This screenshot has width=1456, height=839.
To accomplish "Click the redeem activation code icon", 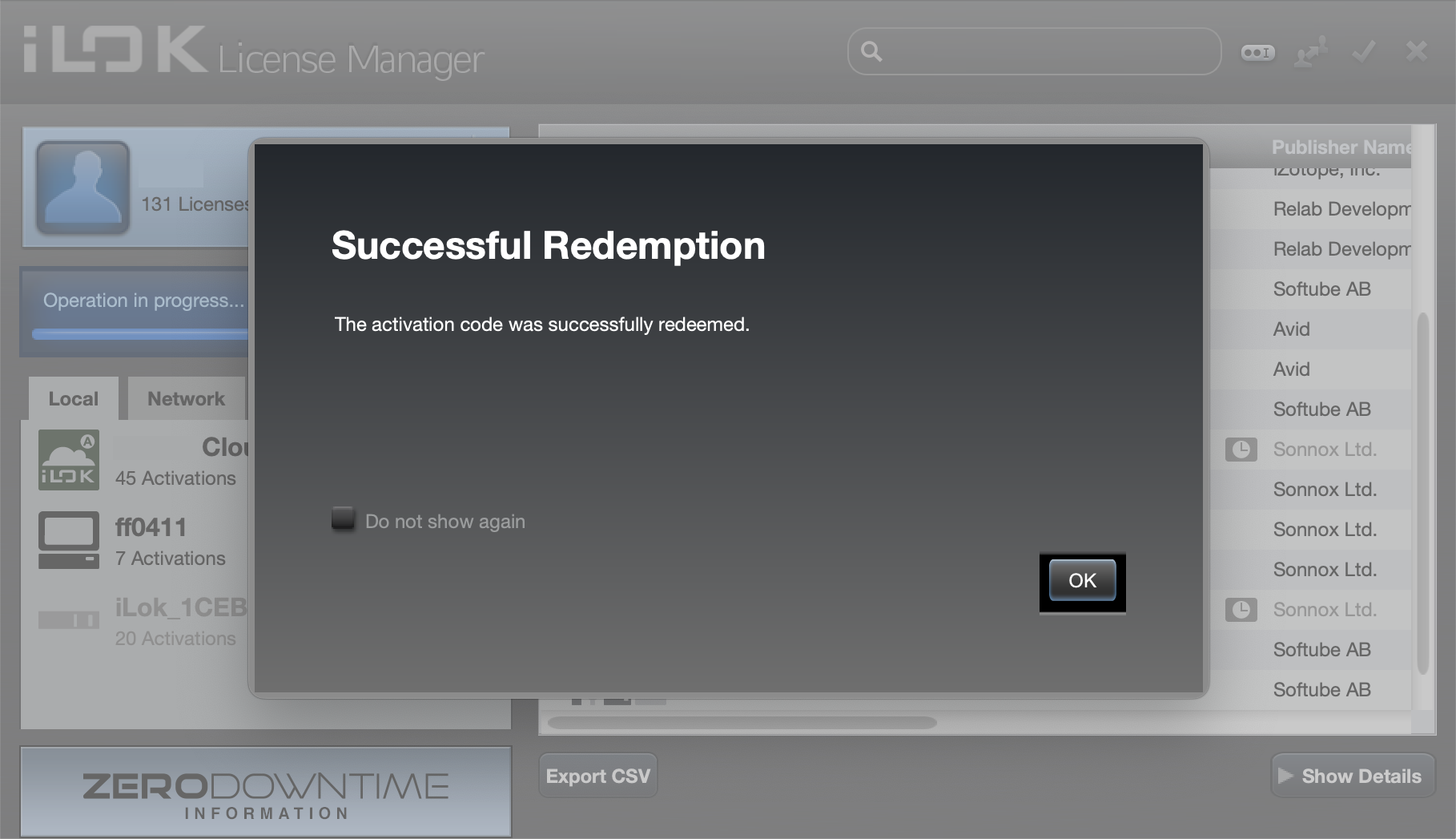I will 1257,52.
